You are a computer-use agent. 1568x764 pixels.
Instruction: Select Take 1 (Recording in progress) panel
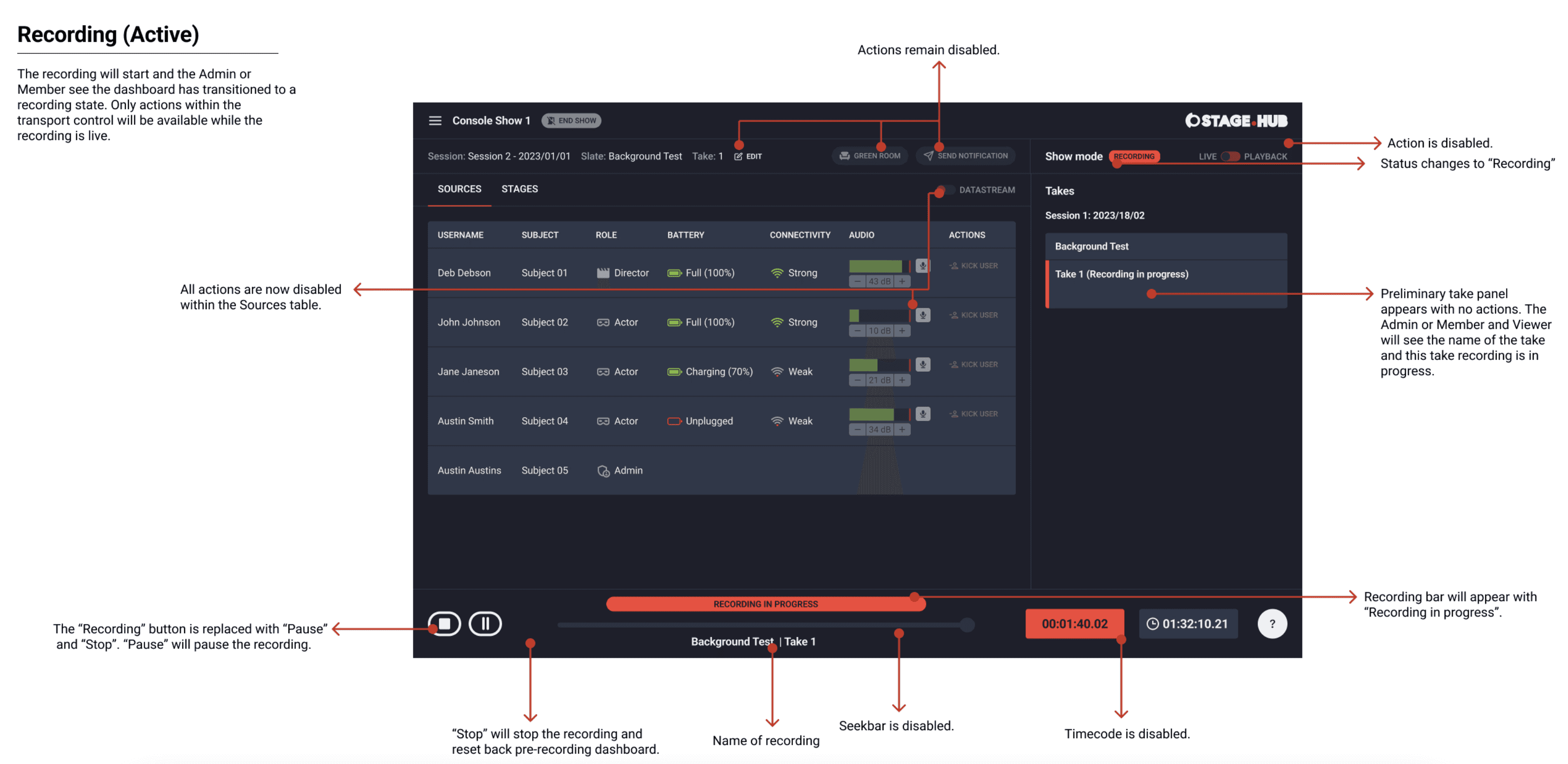pyautogui.click(x=1166, y=284)
